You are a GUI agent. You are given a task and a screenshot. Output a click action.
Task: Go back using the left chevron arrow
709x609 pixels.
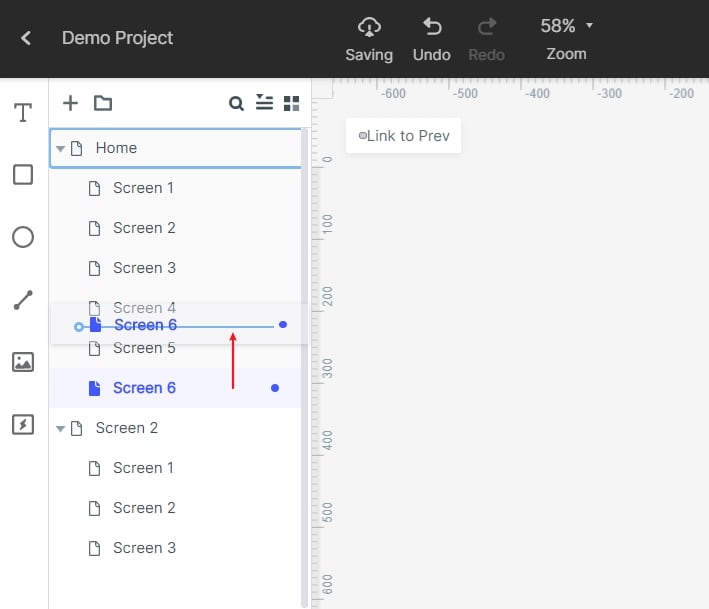tap(26, 38)
